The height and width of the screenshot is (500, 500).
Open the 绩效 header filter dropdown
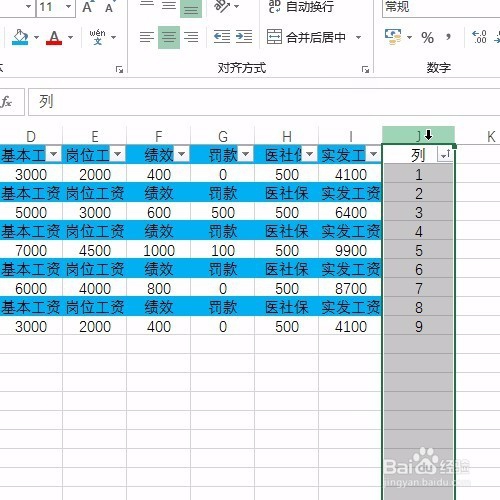181,154
